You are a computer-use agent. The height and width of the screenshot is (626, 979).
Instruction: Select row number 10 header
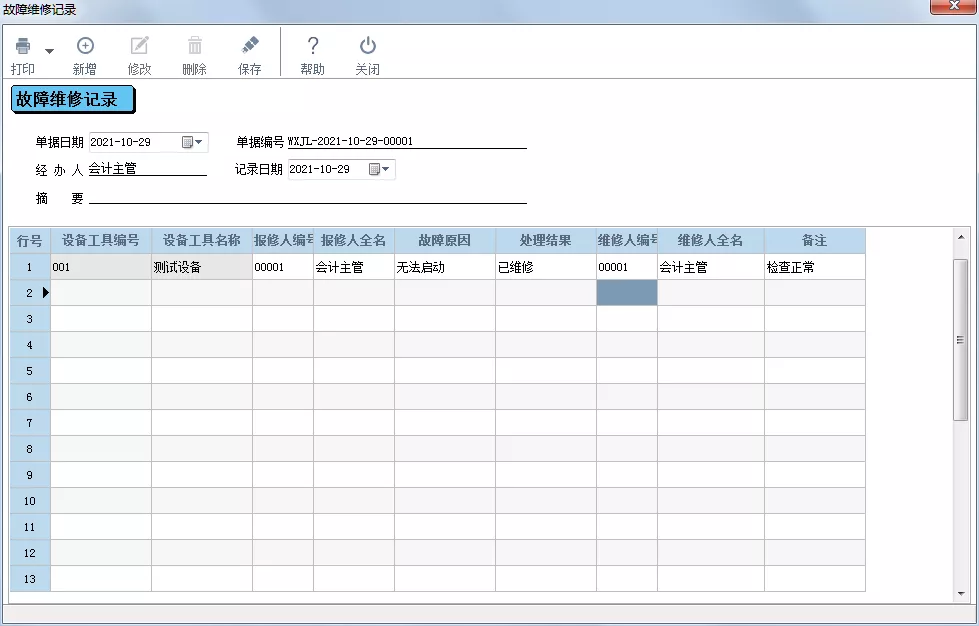pyautogui.click(x=30, y=501)
